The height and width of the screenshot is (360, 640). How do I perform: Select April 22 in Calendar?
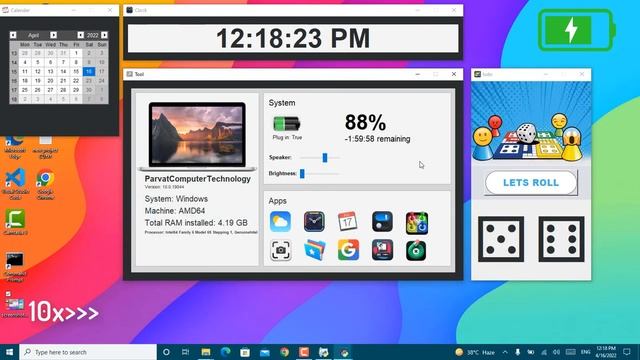(x=76, y=81)
